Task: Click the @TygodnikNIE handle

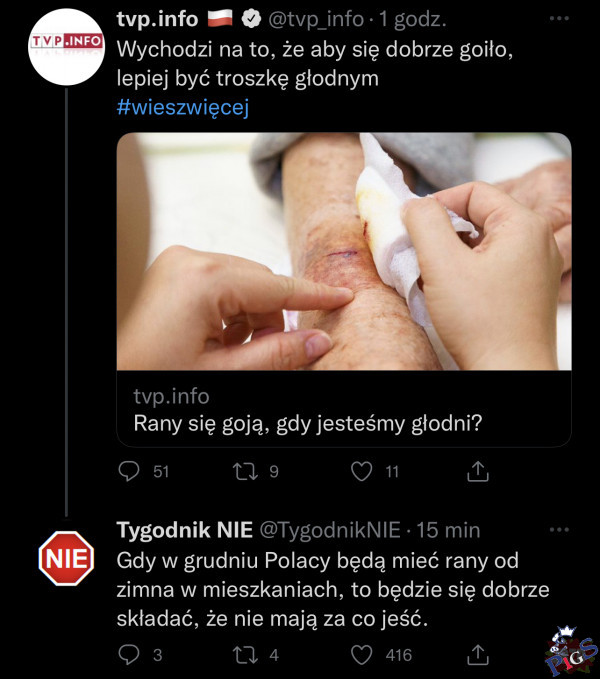Action: (330, 530)
